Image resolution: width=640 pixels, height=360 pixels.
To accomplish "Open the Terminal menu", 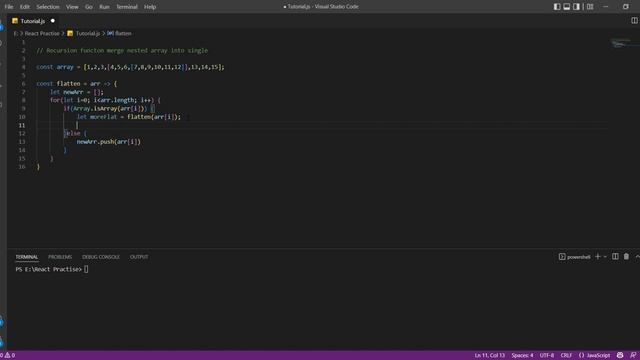I will [x=127, y=7].
